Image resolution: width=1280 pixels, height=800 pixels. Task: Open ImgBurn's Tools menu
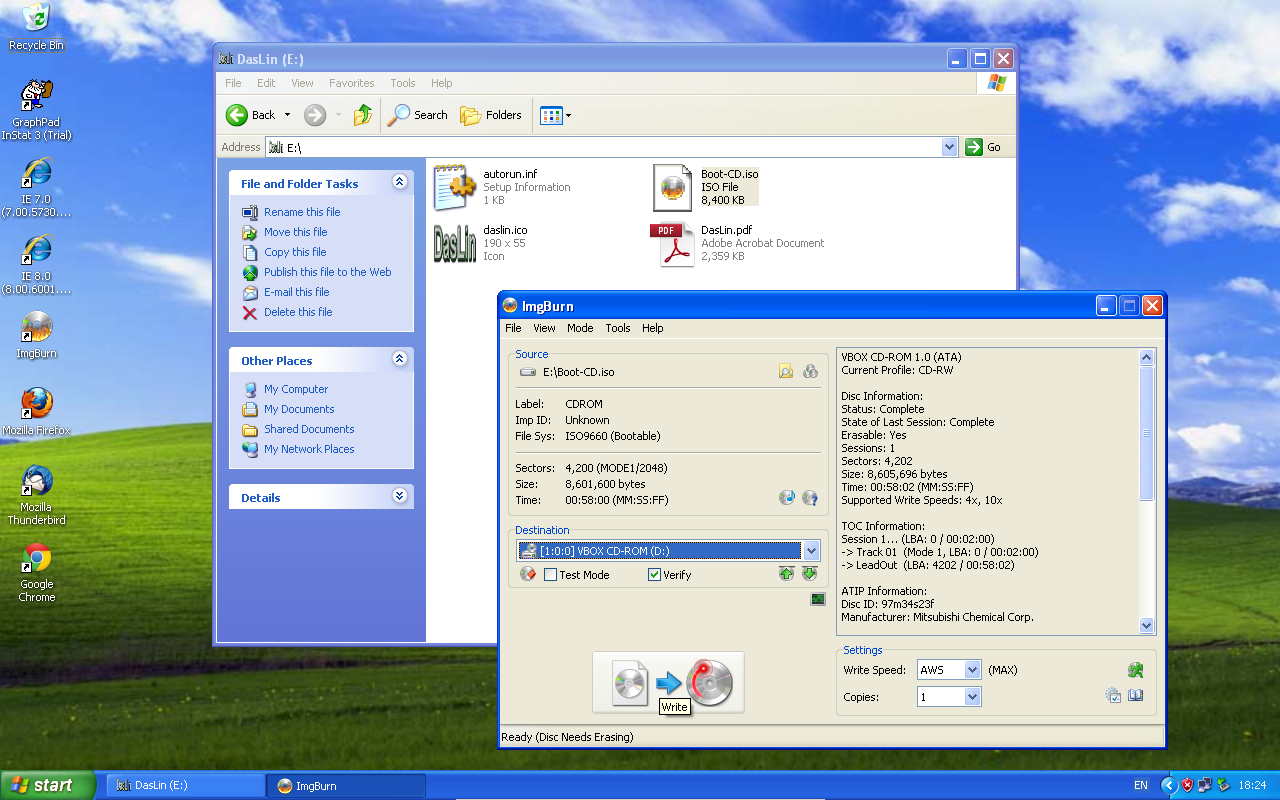(618, 328)
